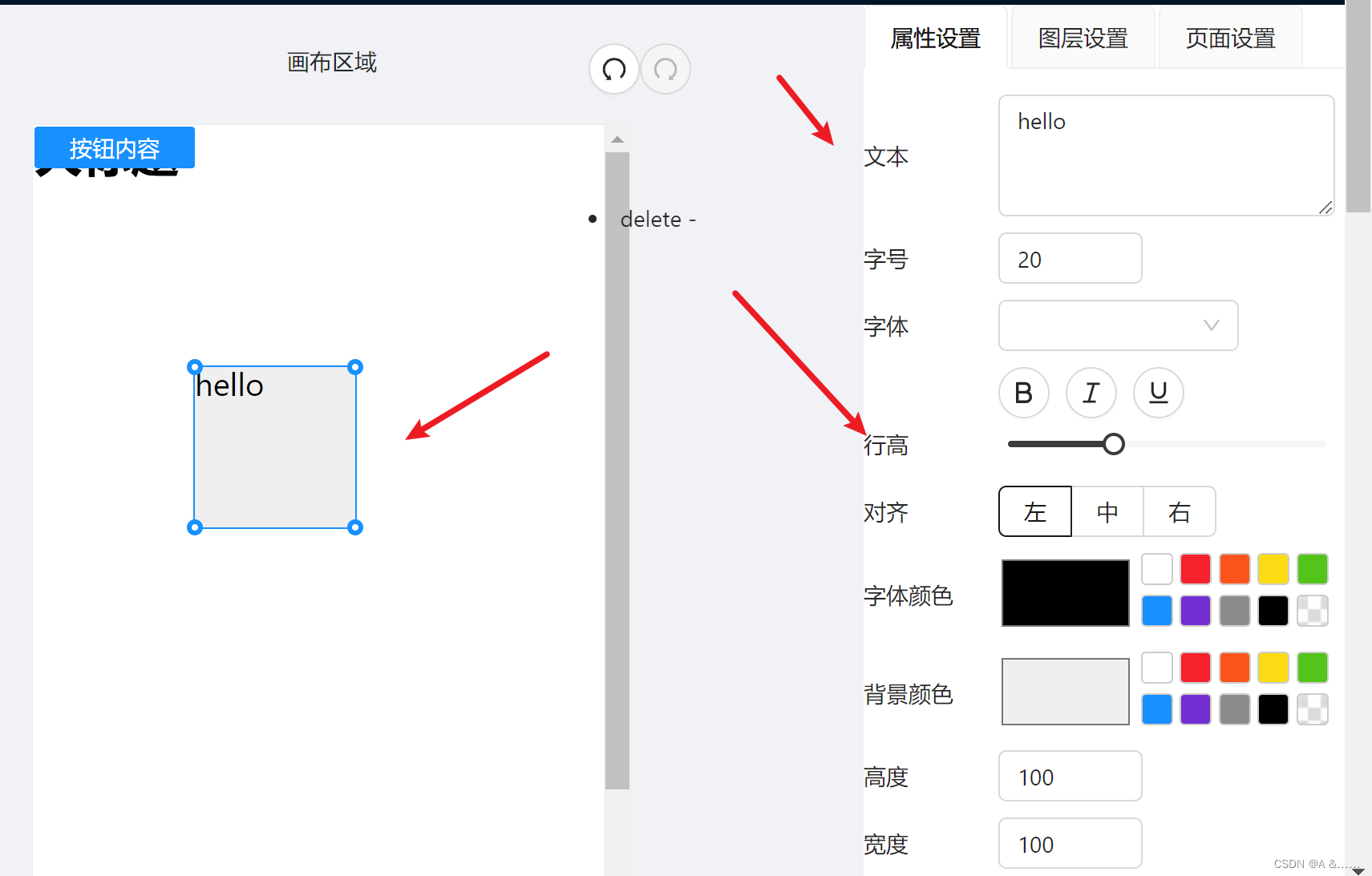Click the top-right resize handle of hello box
This screenshot has height=876, width=1372.
coord(355,367)
